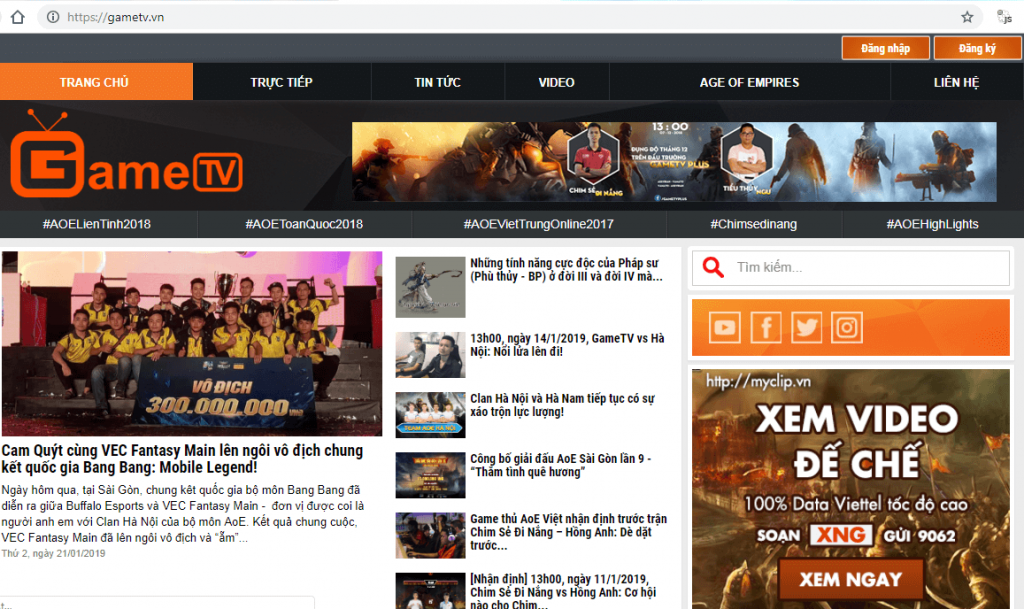Select the TRANG CHỦ tab

[x=96, y=82]
